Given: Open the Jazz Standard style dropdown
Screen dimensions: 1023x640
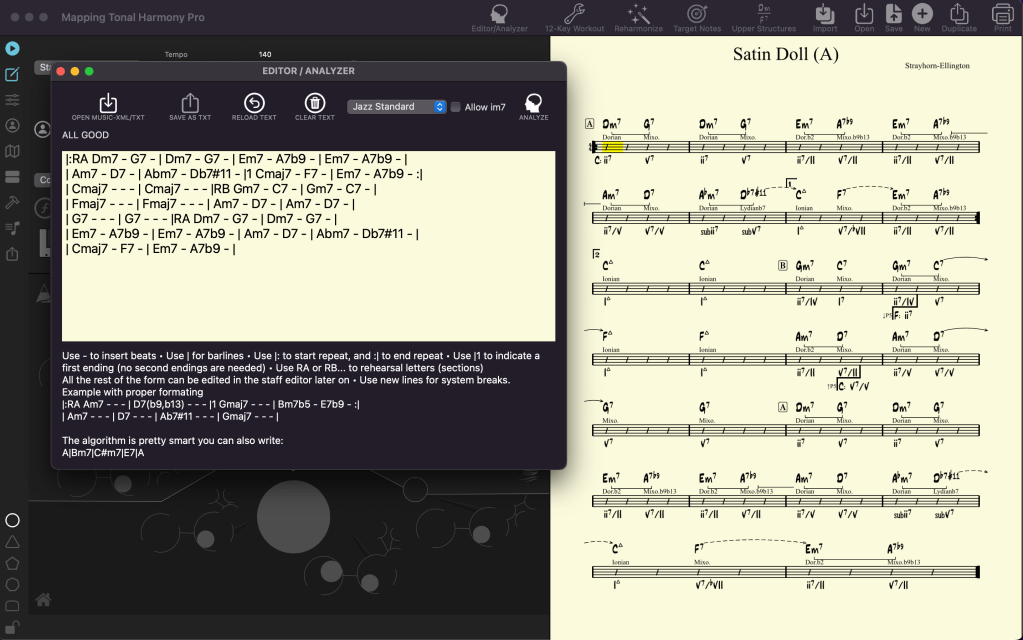Looking at the screenshot, I should pyautogui.click(x=397, y=107).
